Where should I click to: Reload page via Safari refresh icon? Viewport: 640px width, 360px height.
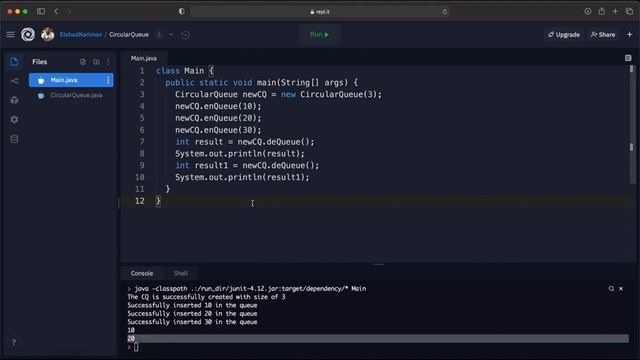pyautogui.click(x=444, y=12)
